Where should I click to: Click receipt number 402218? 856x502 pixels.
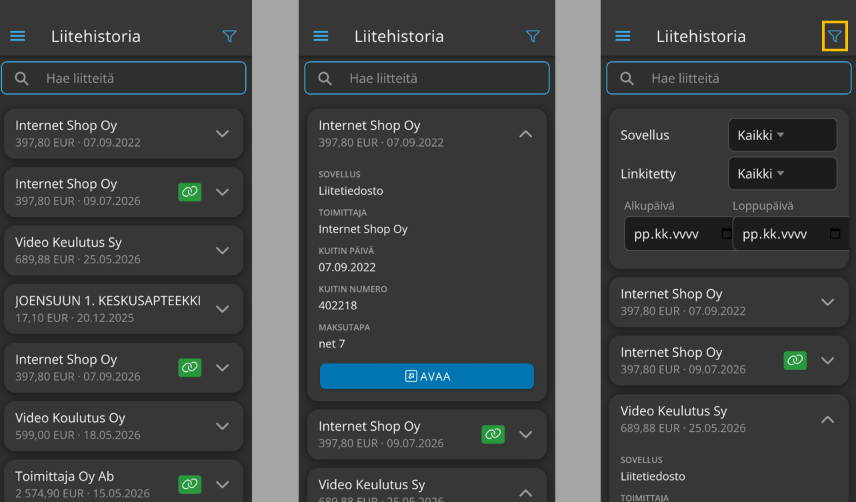pyautogui.click(x=337, y=306)
